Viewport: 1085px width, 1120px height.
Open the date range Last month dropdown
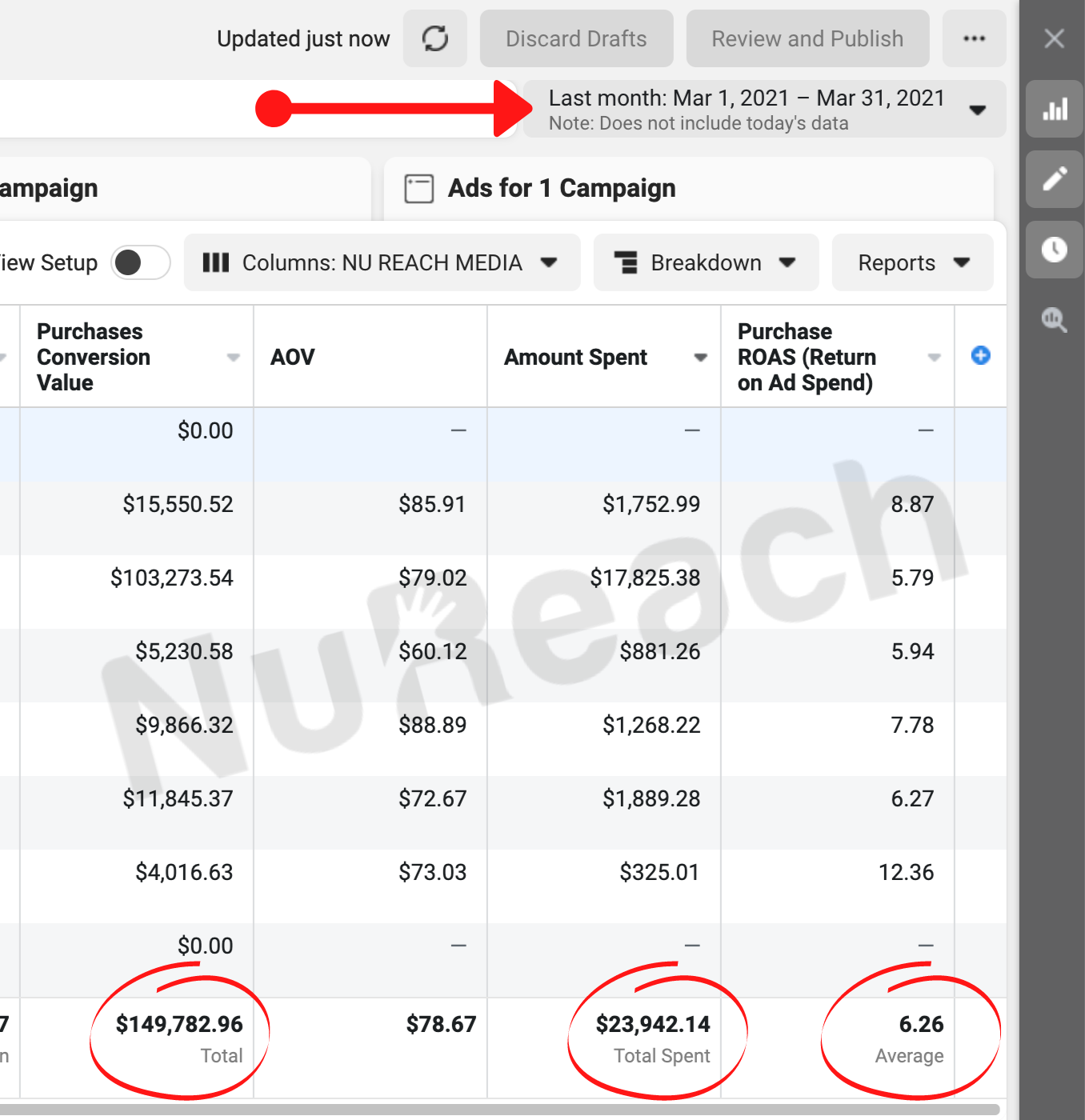(764, 110)
